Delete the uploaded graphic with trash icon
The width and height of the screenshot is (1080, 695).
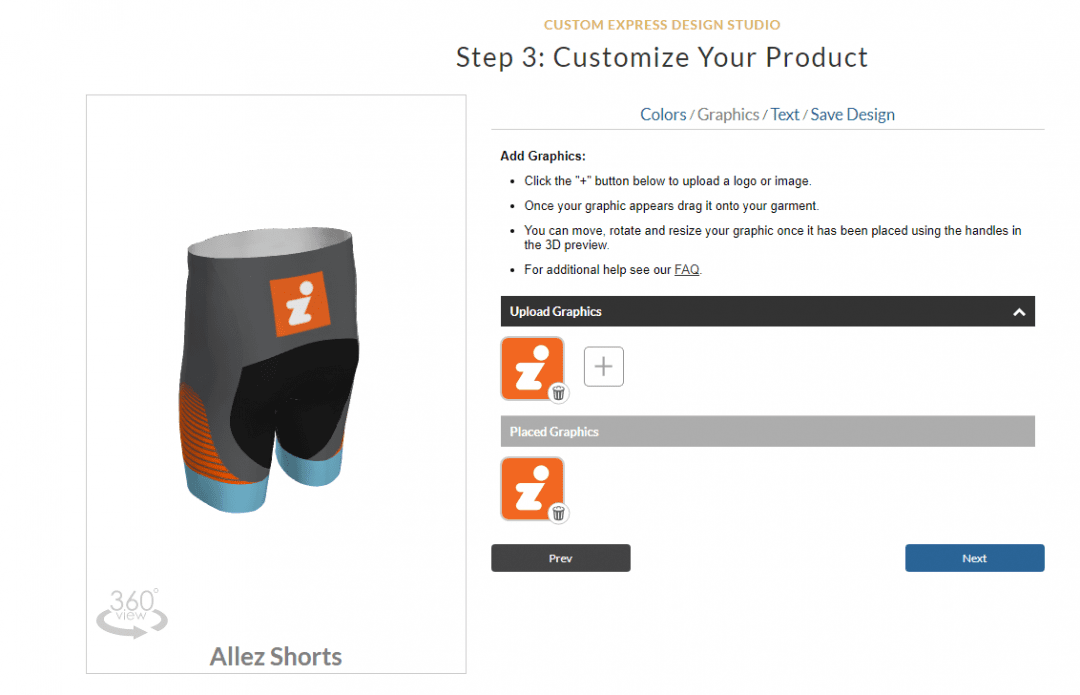tap(559, 393)
